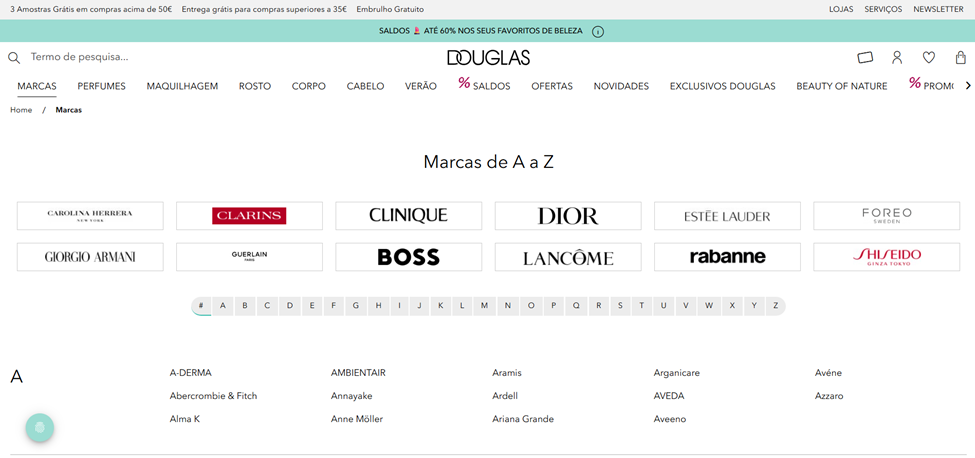This screenshot has width=975, height=458.
Task: Select the # alphabet filter
Action: 201,306
